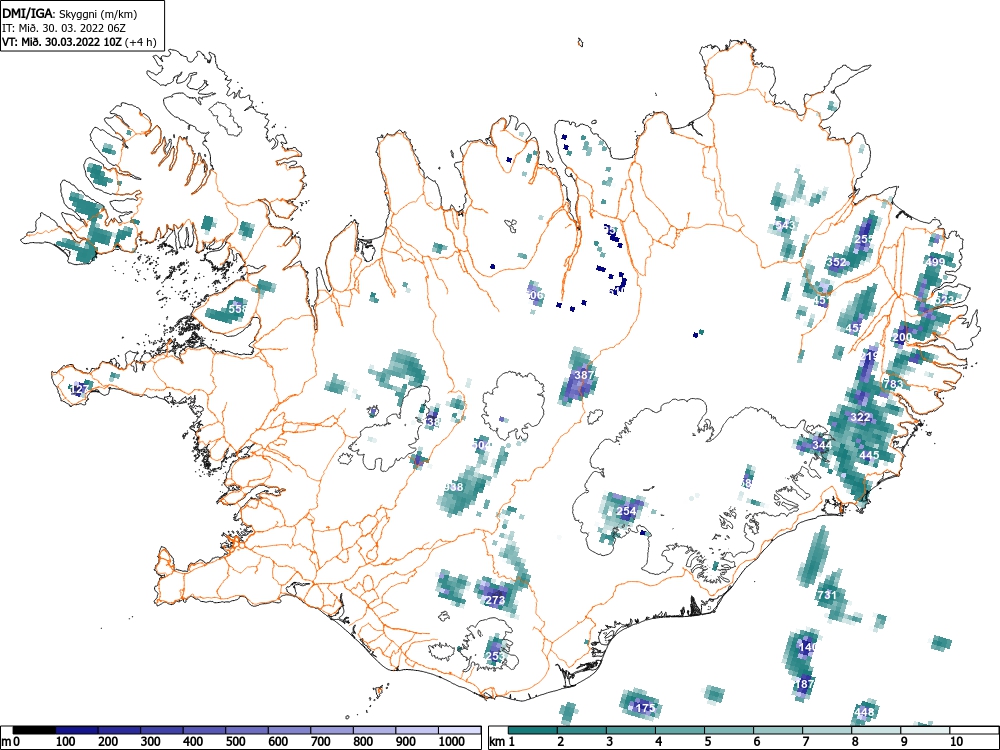Click the 543 visibility value in the northeast

coord(786,225)
